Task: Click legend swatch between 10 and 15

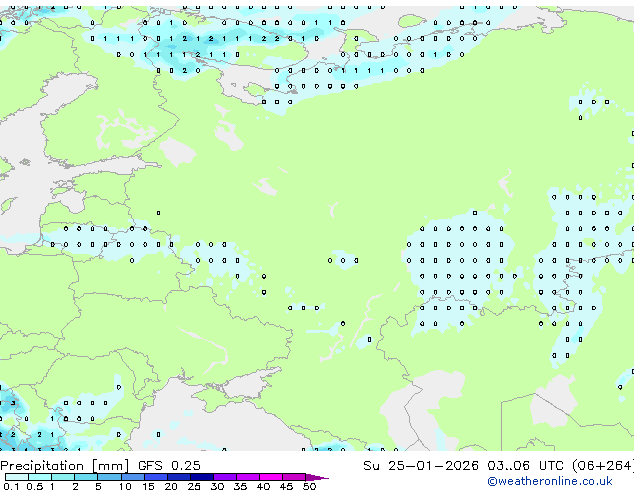Action: pos(133,477)
